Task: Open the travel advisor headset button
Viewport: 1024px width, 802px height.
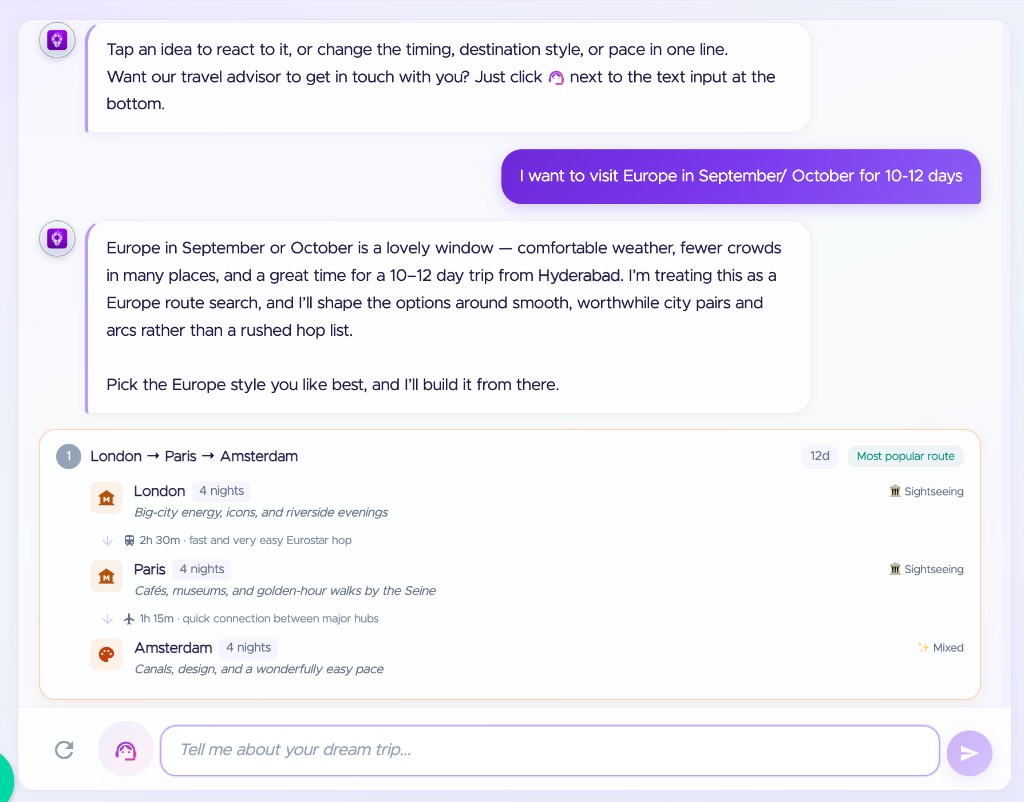Action: coord(126,750)
